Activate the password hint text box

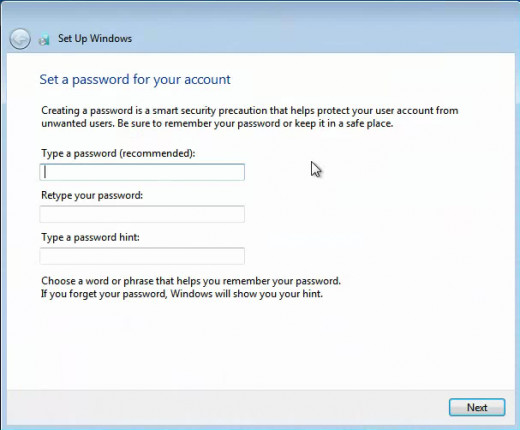point(142,256)
